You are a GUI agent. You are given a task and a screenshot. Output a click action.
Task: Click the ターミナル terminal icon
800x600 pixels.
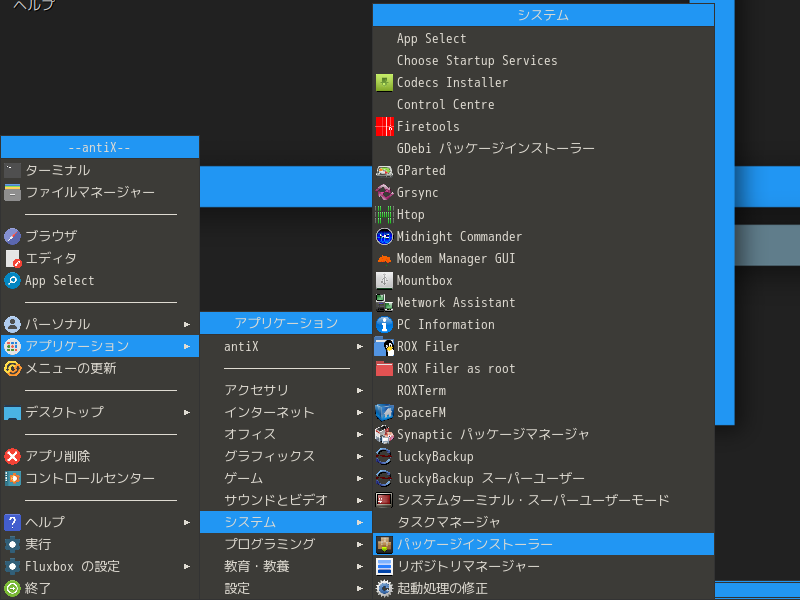(x=12, y=170)
